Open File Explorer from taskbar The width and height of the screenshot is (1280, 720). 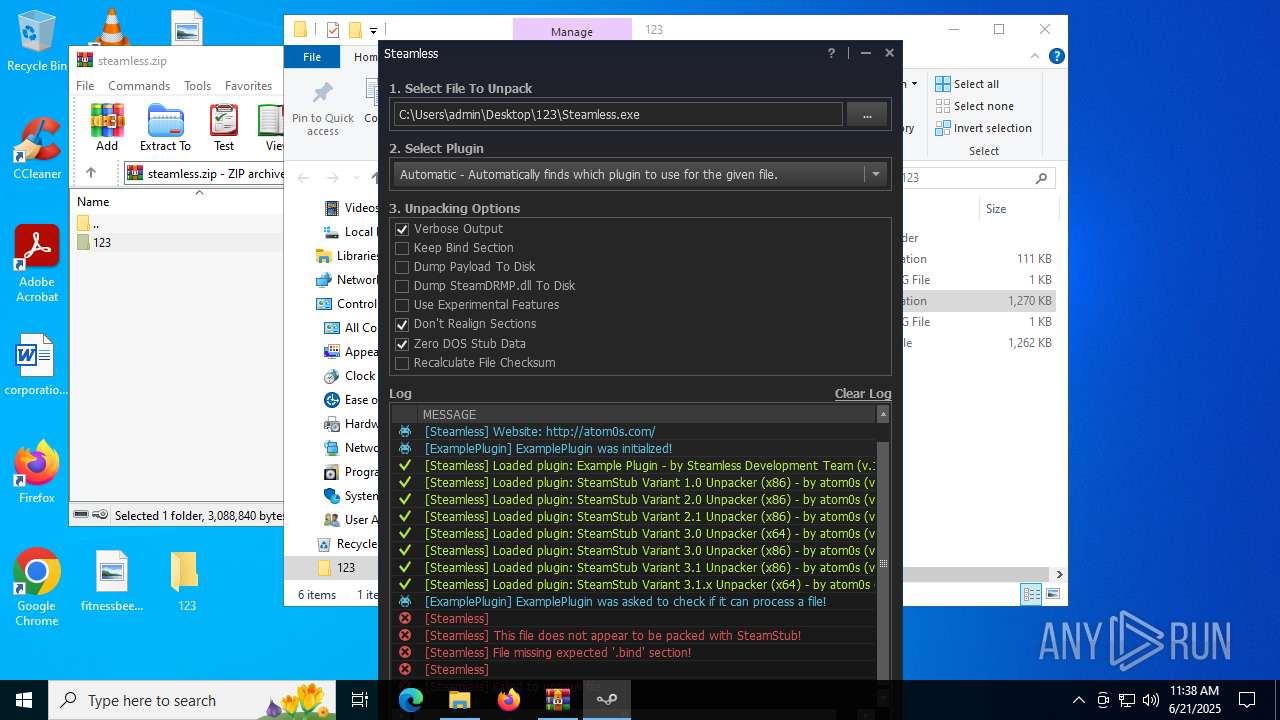pyautogui.click(x=459, y=700)
